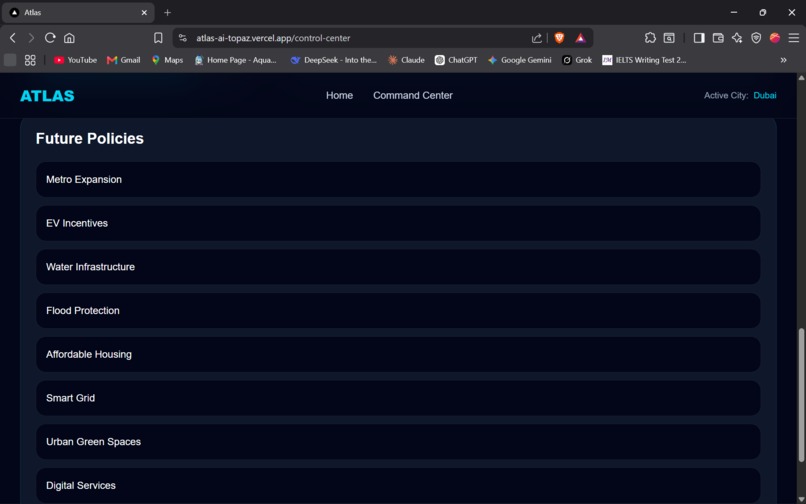
Task: Open the ChatGPT bookmark
Action: (456, 60)
